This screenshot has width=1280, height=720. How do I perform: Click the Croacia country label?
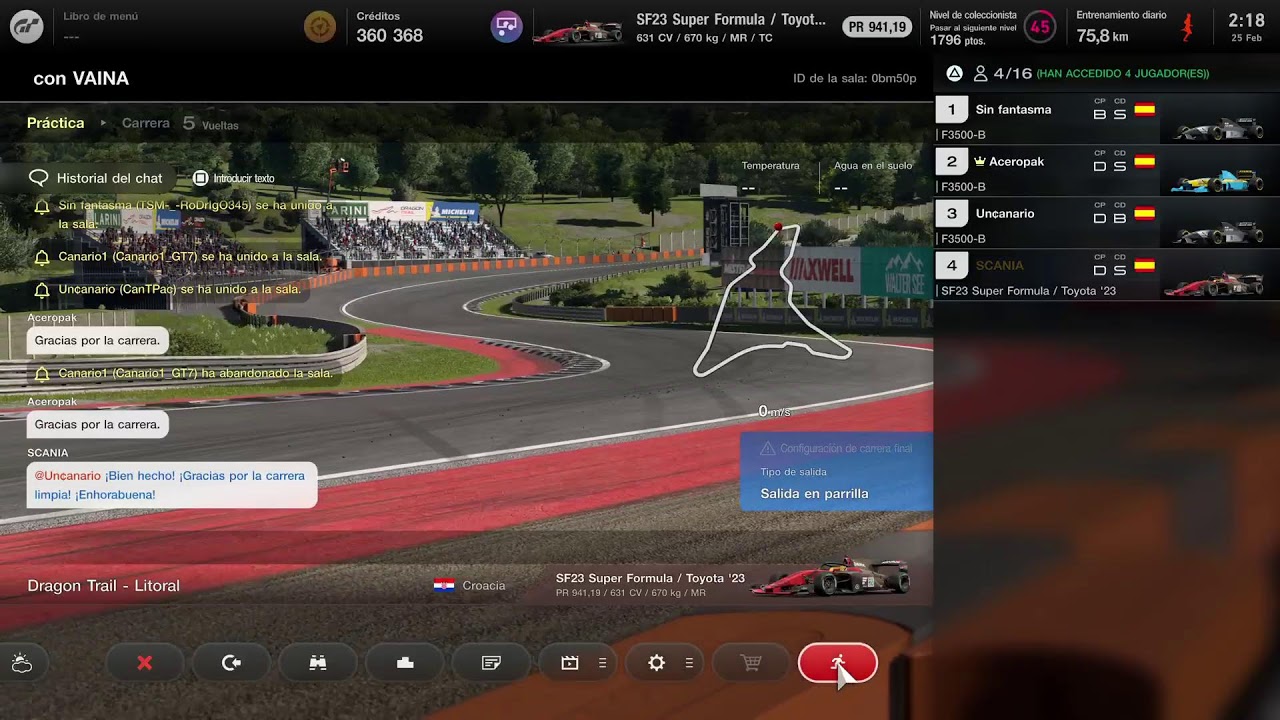484,585
